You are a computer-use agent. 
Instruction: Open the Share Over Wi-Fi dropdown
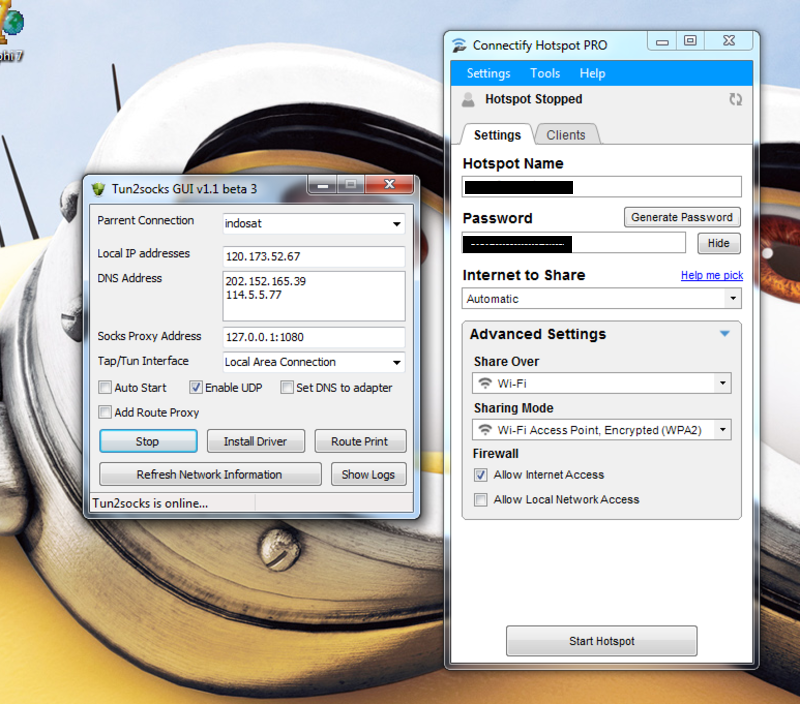[x=602, y=383]
